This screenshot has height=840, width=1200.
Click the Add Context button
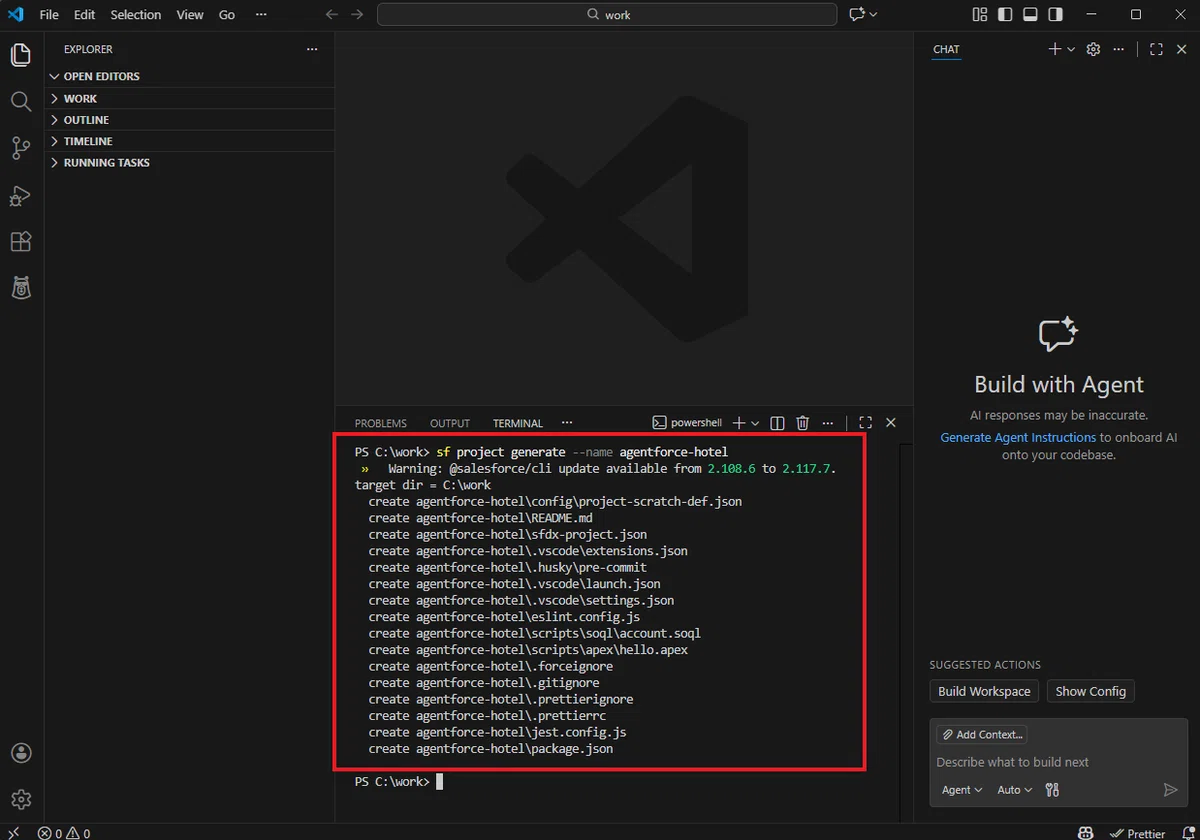click(982, 734)
